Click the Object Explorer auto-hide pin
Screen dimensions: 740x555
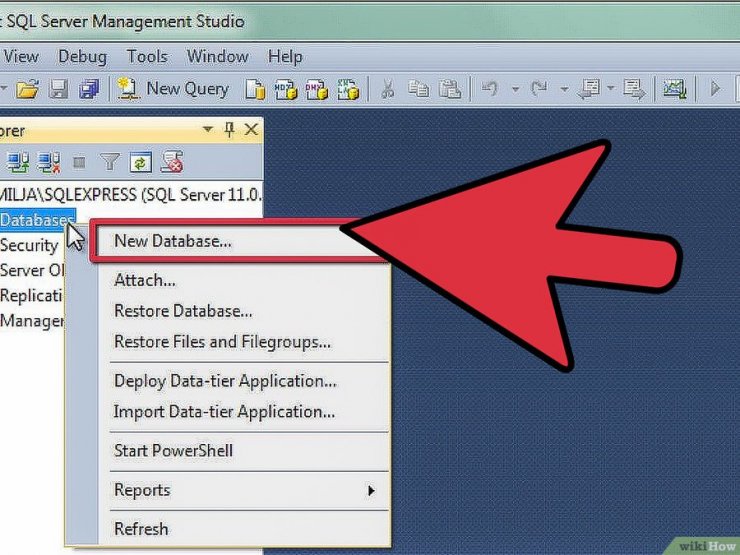pos(229,129)
